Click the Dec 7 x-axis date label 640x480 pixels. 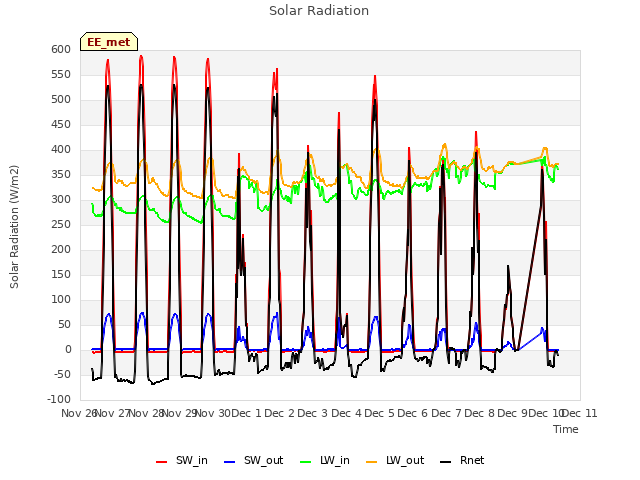(447, 413)
